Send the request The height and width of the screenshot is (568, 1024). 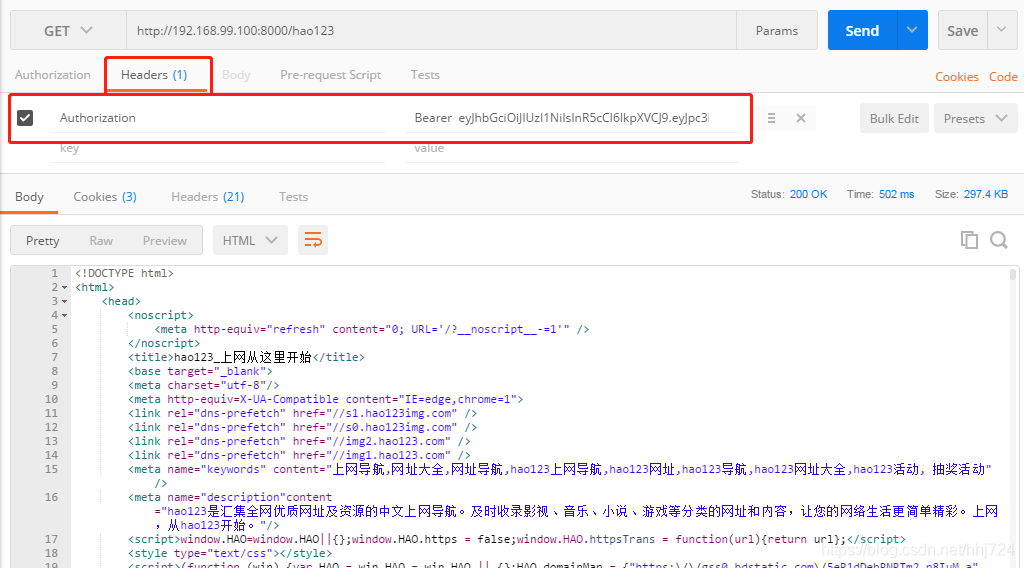pos(862,31)
